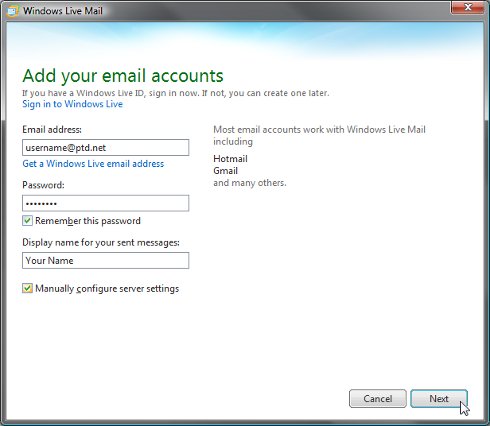Click the Email address field label

pyautogui.click(x=52, y=129)
